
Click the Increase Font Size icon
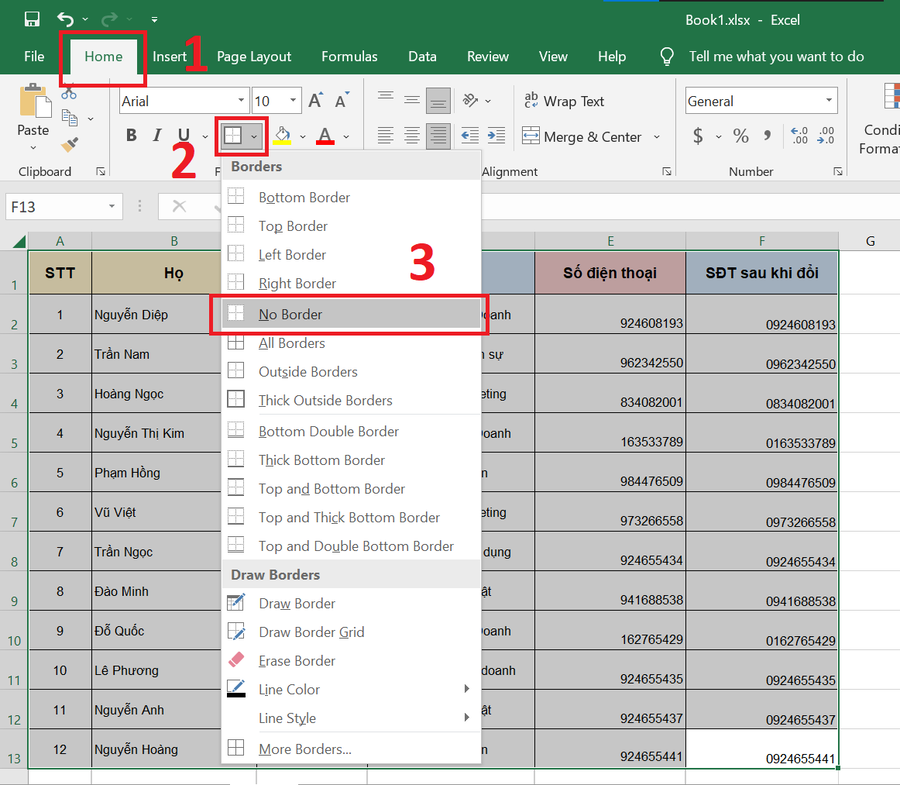pyautogui.click(x=316, y=100)
